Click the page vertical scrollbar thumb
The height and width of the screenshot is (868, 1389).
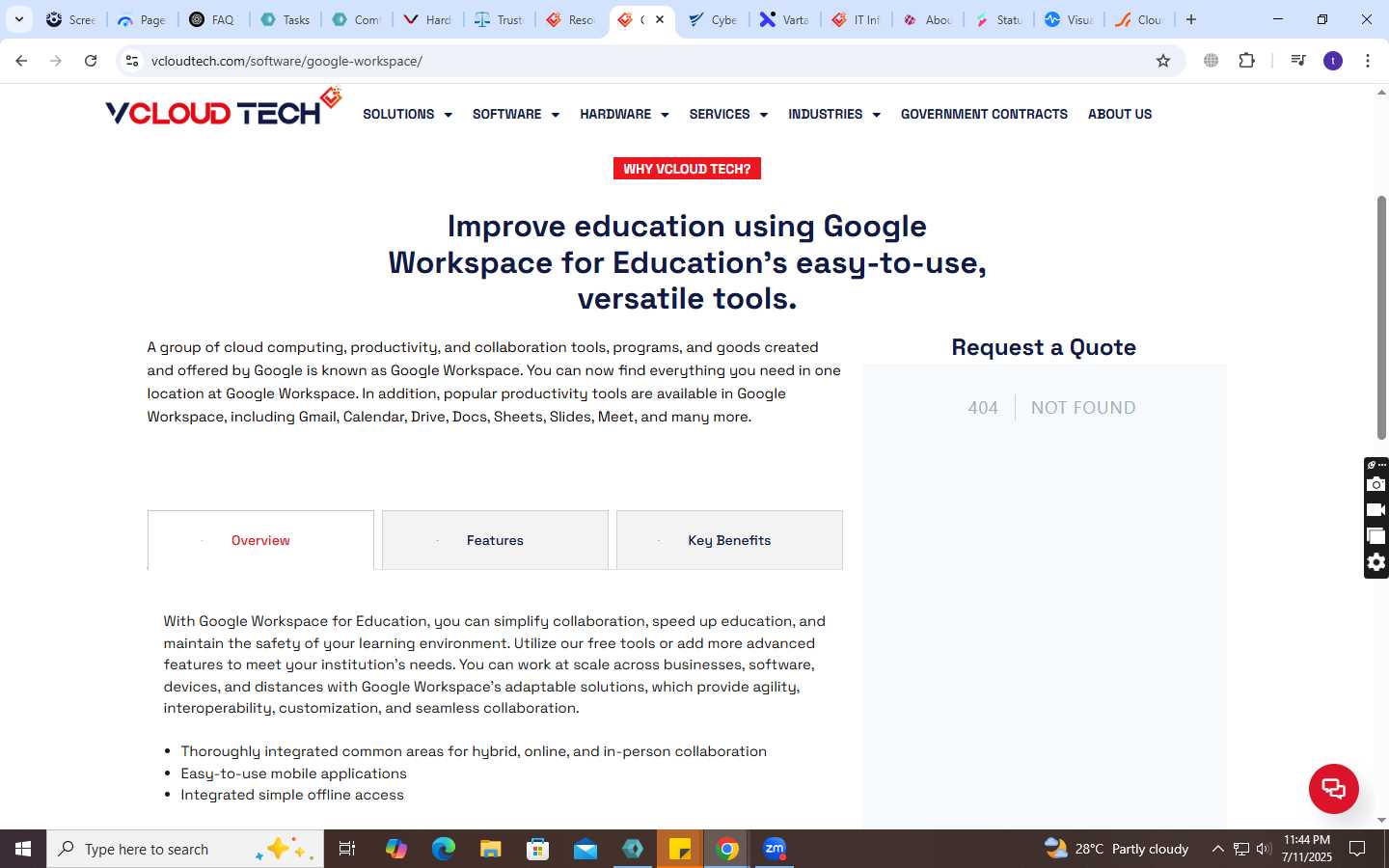click(x=1381, y=318)
